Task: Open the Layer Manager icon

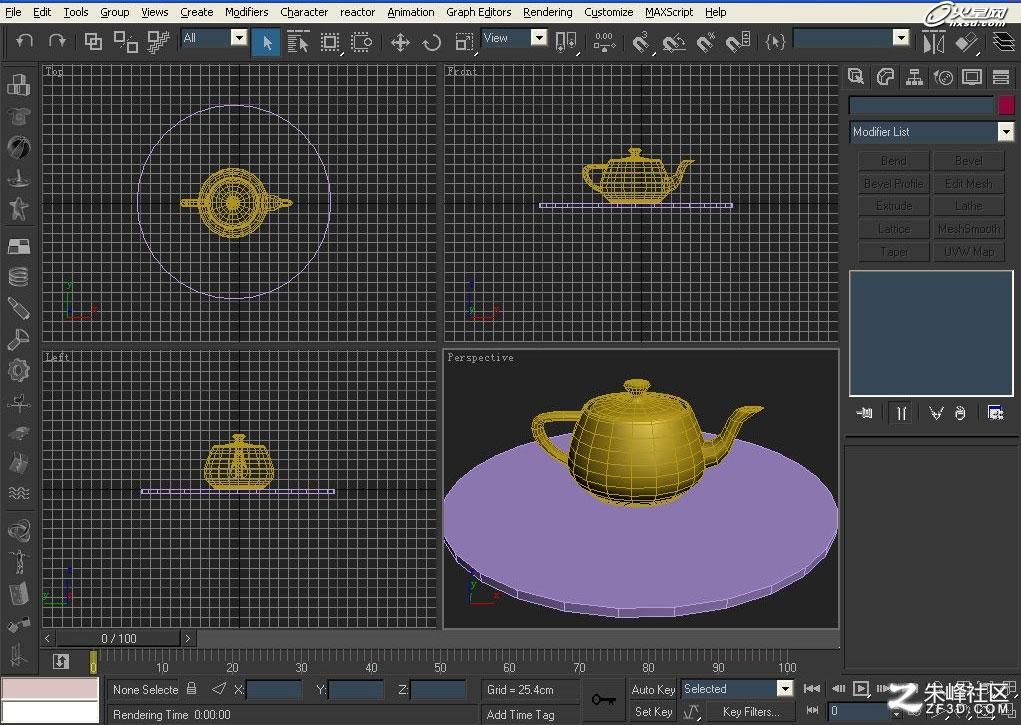Action: coord(1004,42)
